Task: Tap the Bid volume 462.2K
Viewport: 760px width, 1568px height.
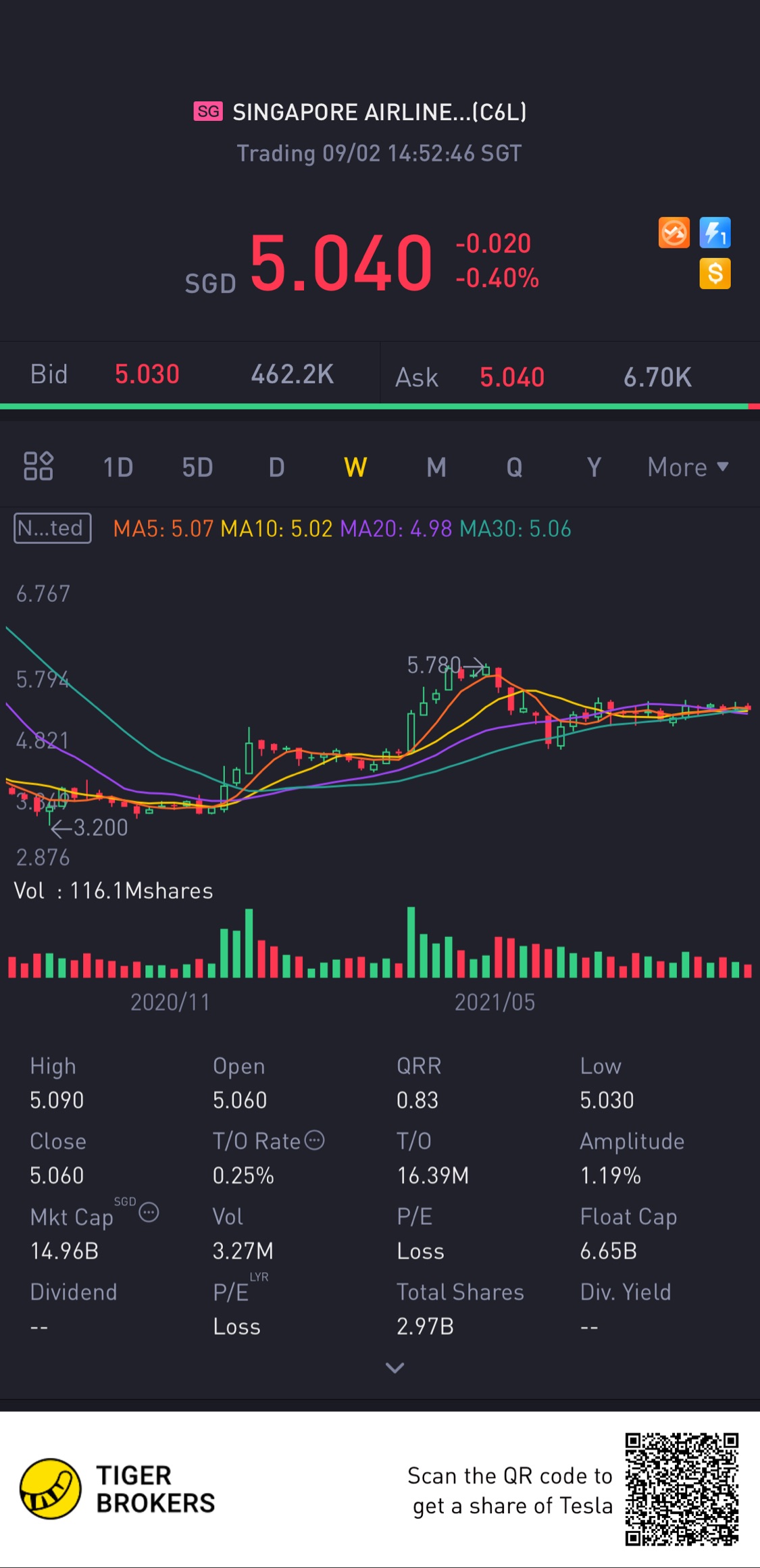Action: (293, 374)
